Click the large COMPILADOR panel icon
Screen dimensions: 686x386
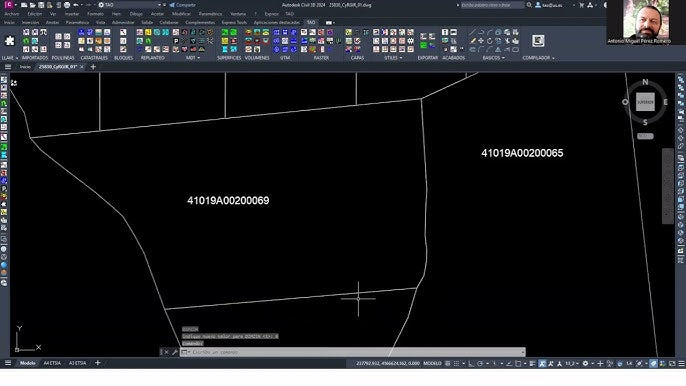tap(538, 41)
